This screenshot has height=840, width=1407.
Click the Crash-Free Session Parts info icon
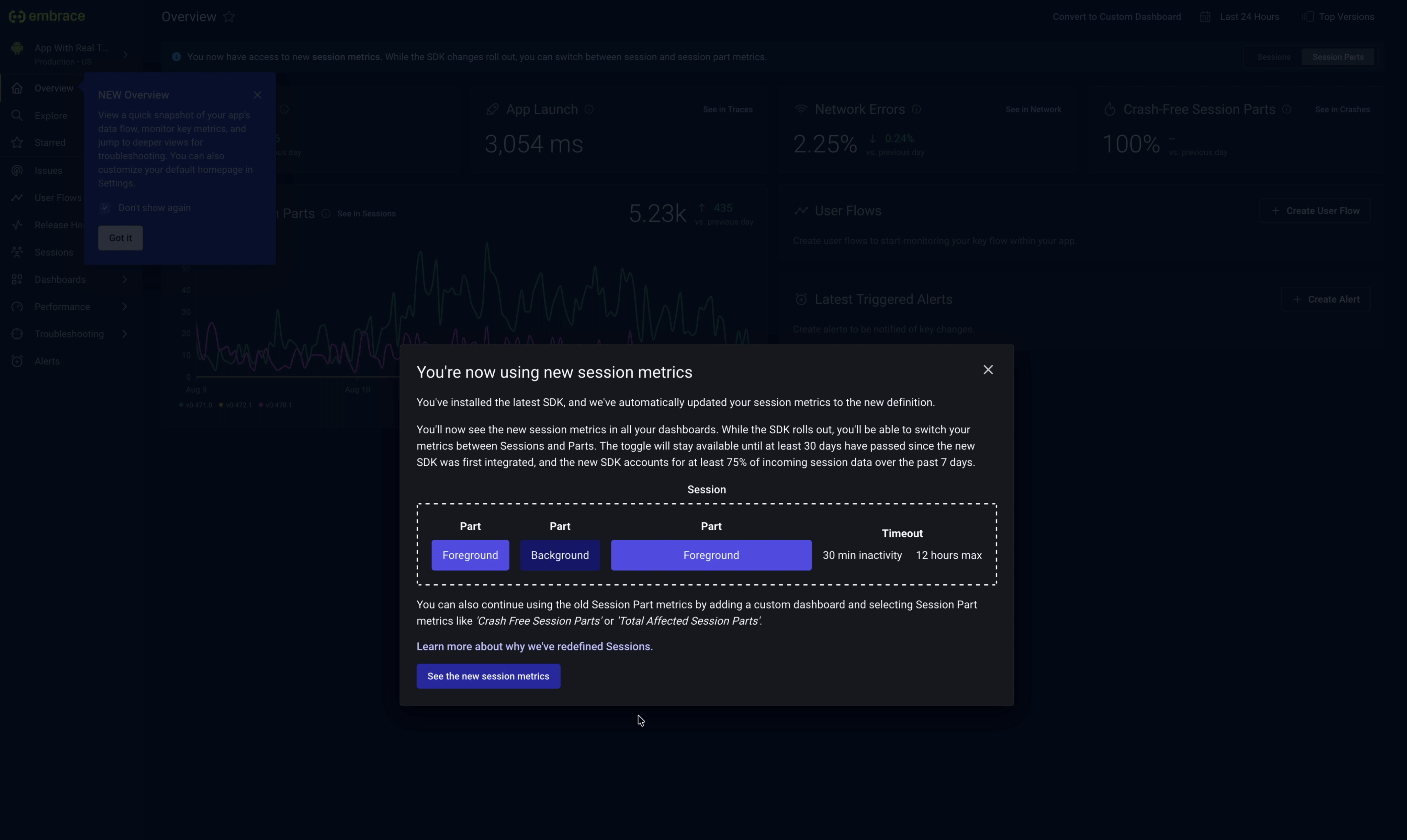[1286, 109]
